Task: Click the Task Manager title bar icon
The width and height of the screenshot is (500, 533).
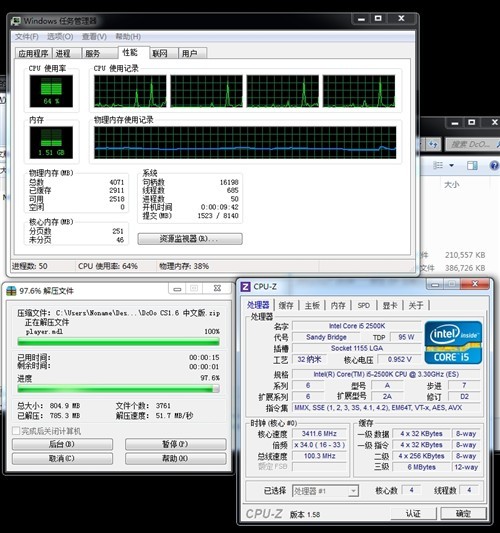Action: point(16,21)
